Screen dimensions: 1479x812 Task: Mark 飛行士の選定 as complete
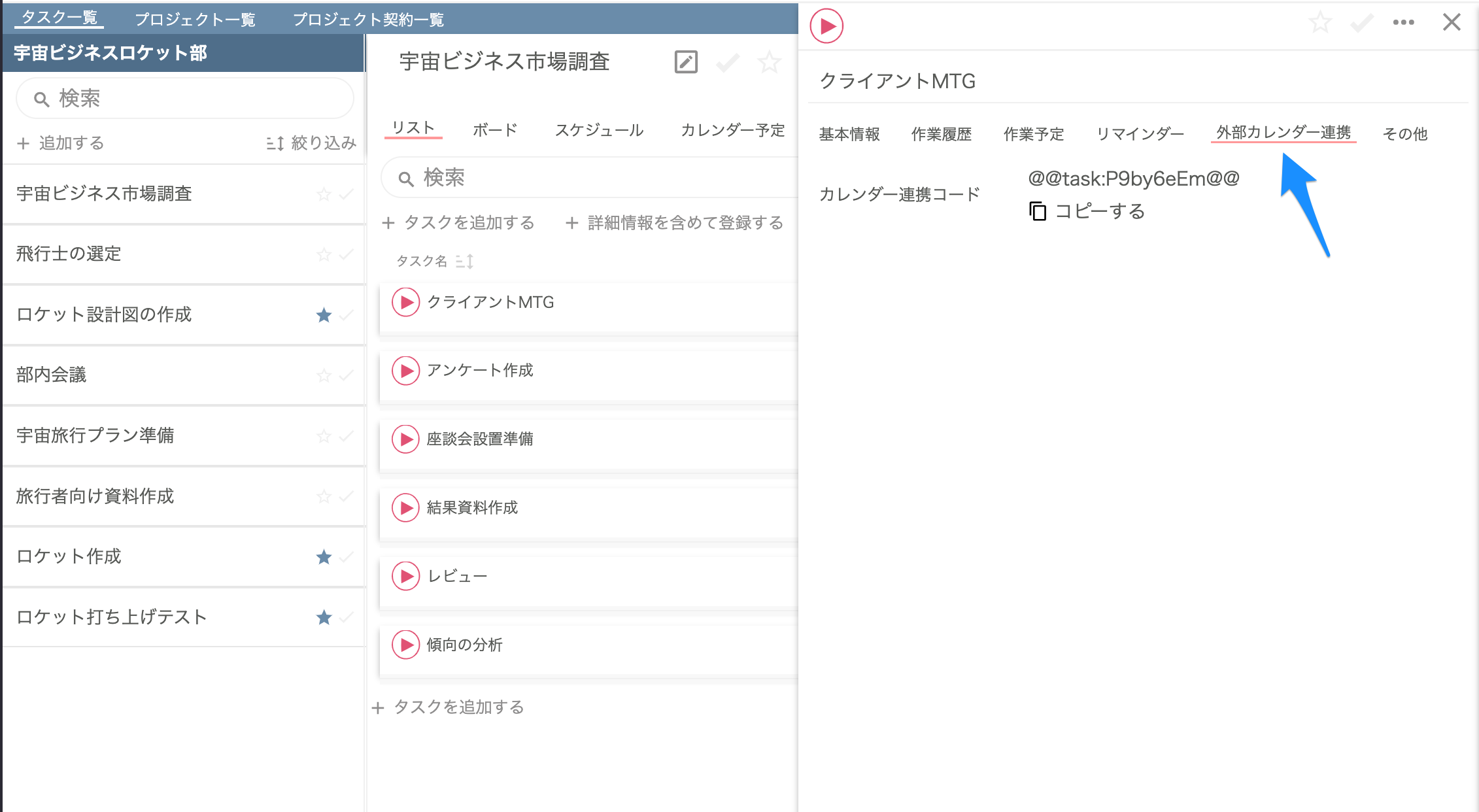[x=345, y=254]
